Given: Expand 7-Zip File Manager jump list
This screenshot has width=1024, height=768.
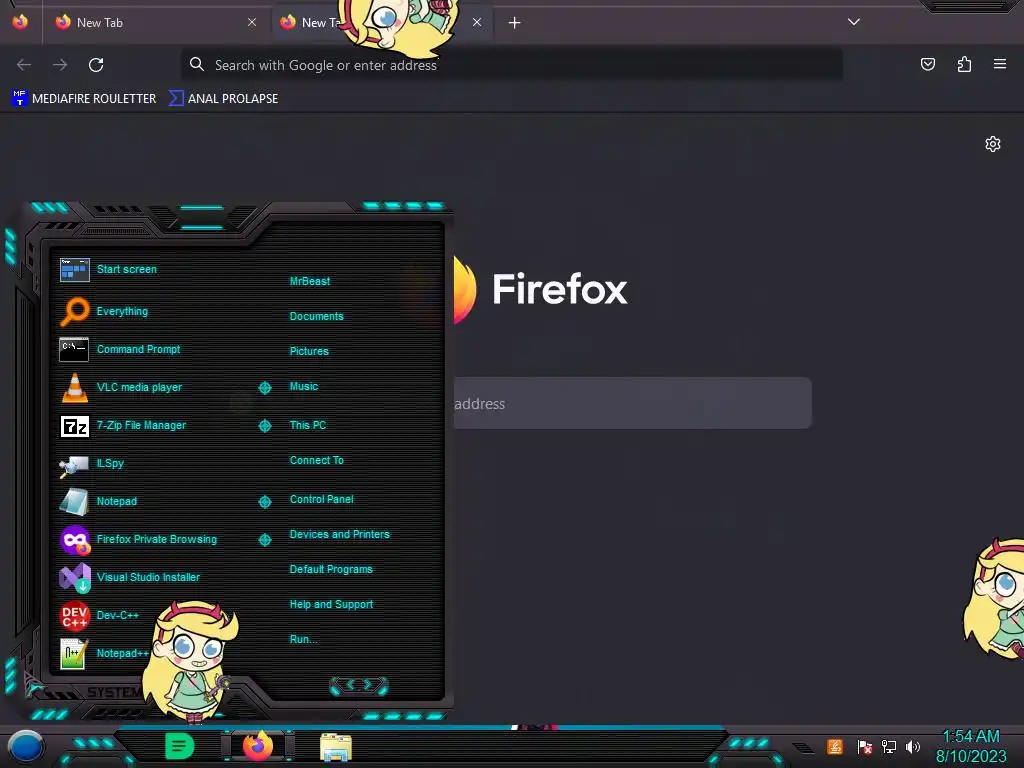Looking at the screenshot, I should click(264, 426).
